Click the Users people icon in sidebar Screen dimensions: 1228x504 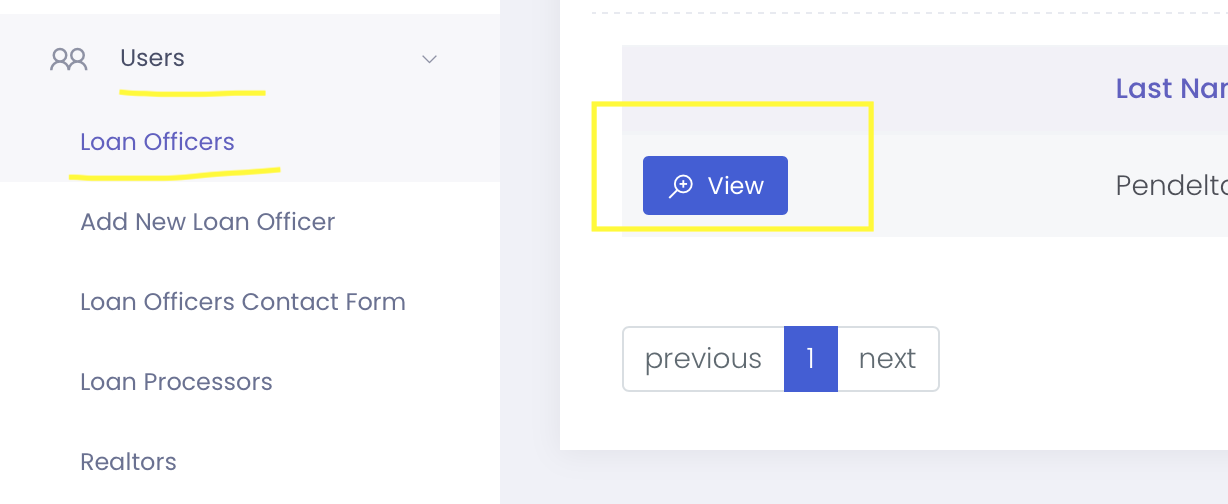coord(69,59)
